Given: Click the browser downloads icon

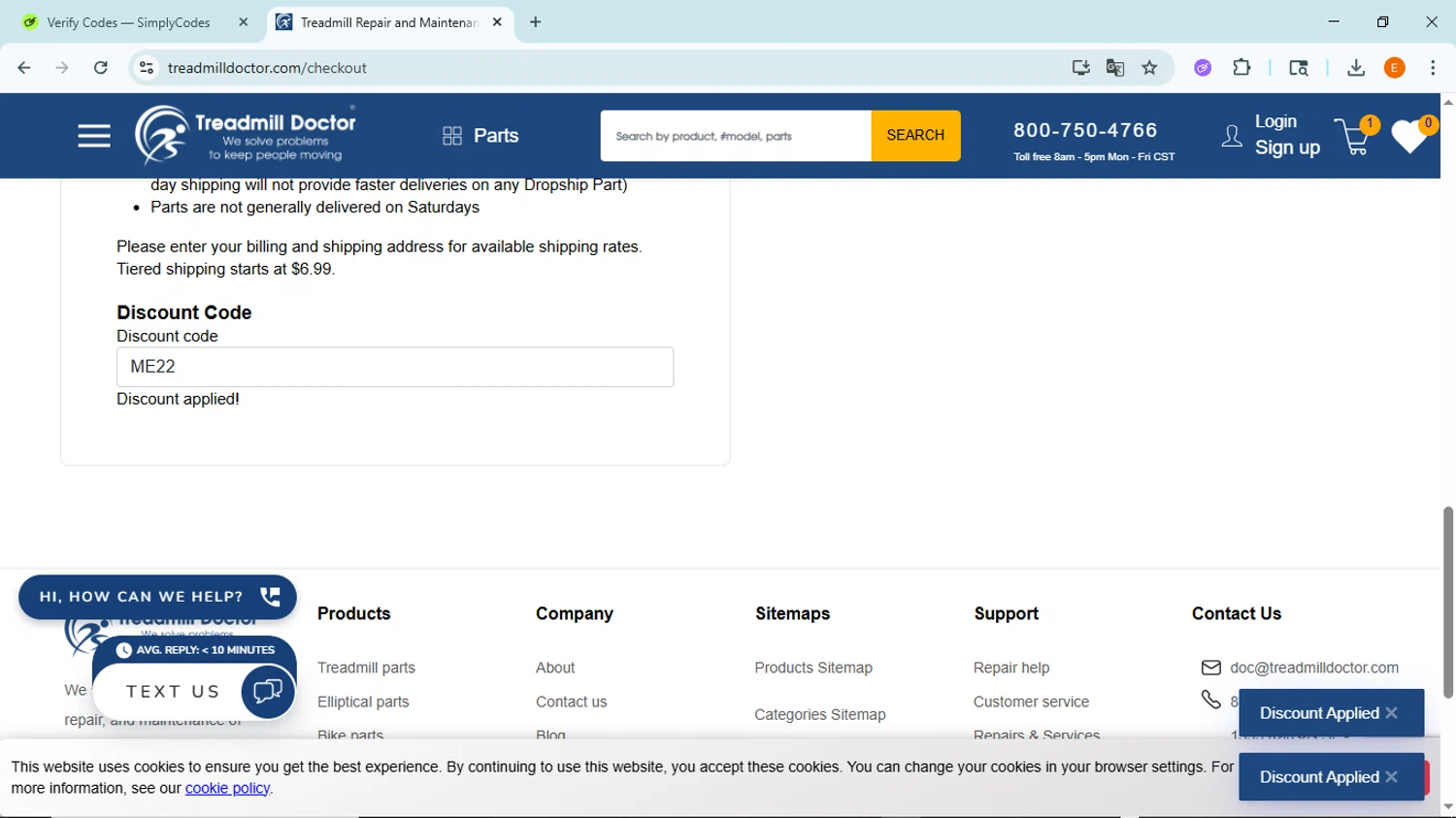Looking at the screenshot, I should click(1356, 68).
